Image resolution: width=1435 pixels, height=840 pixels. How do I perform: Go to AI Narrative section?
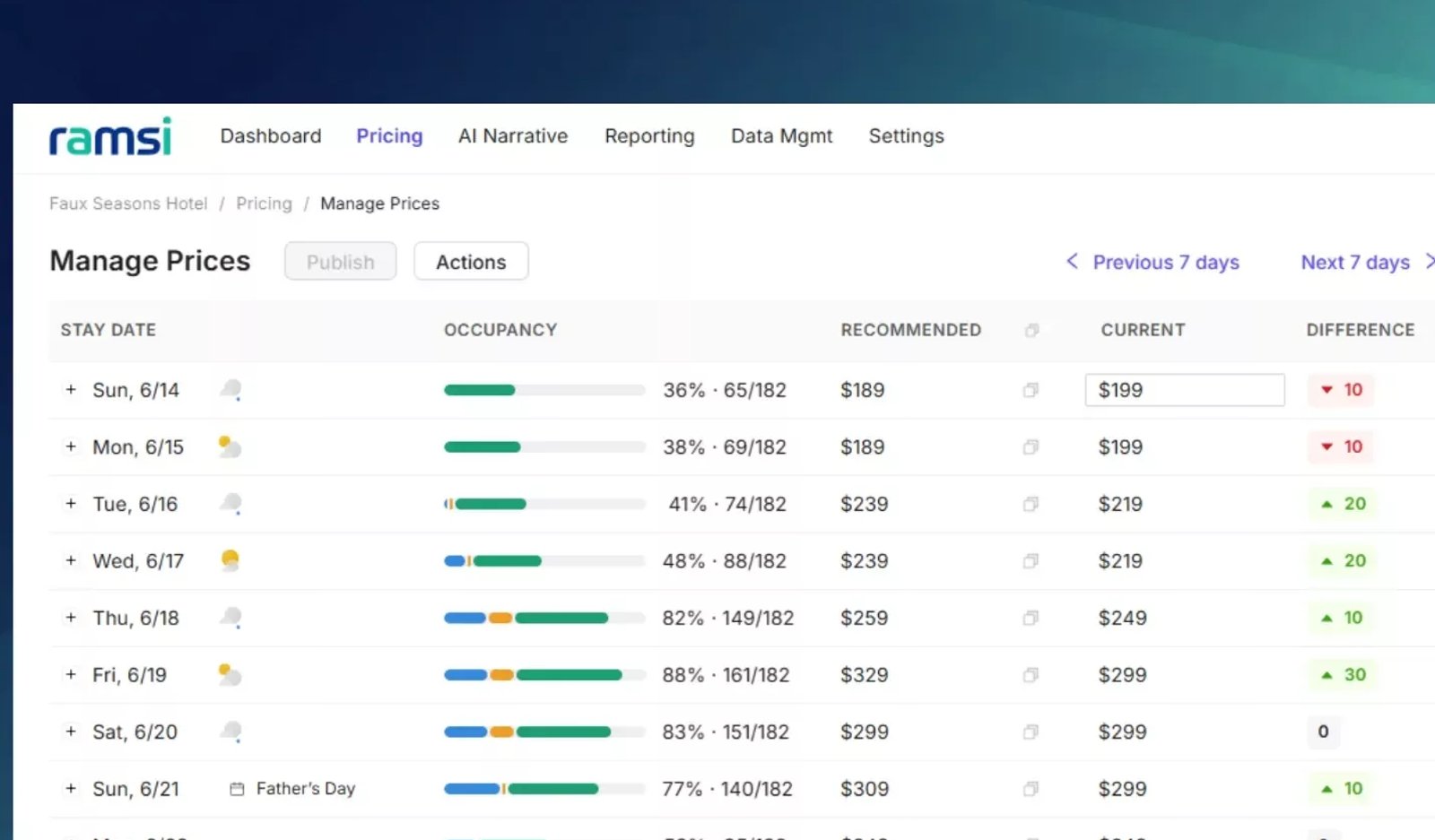[513, 136]
